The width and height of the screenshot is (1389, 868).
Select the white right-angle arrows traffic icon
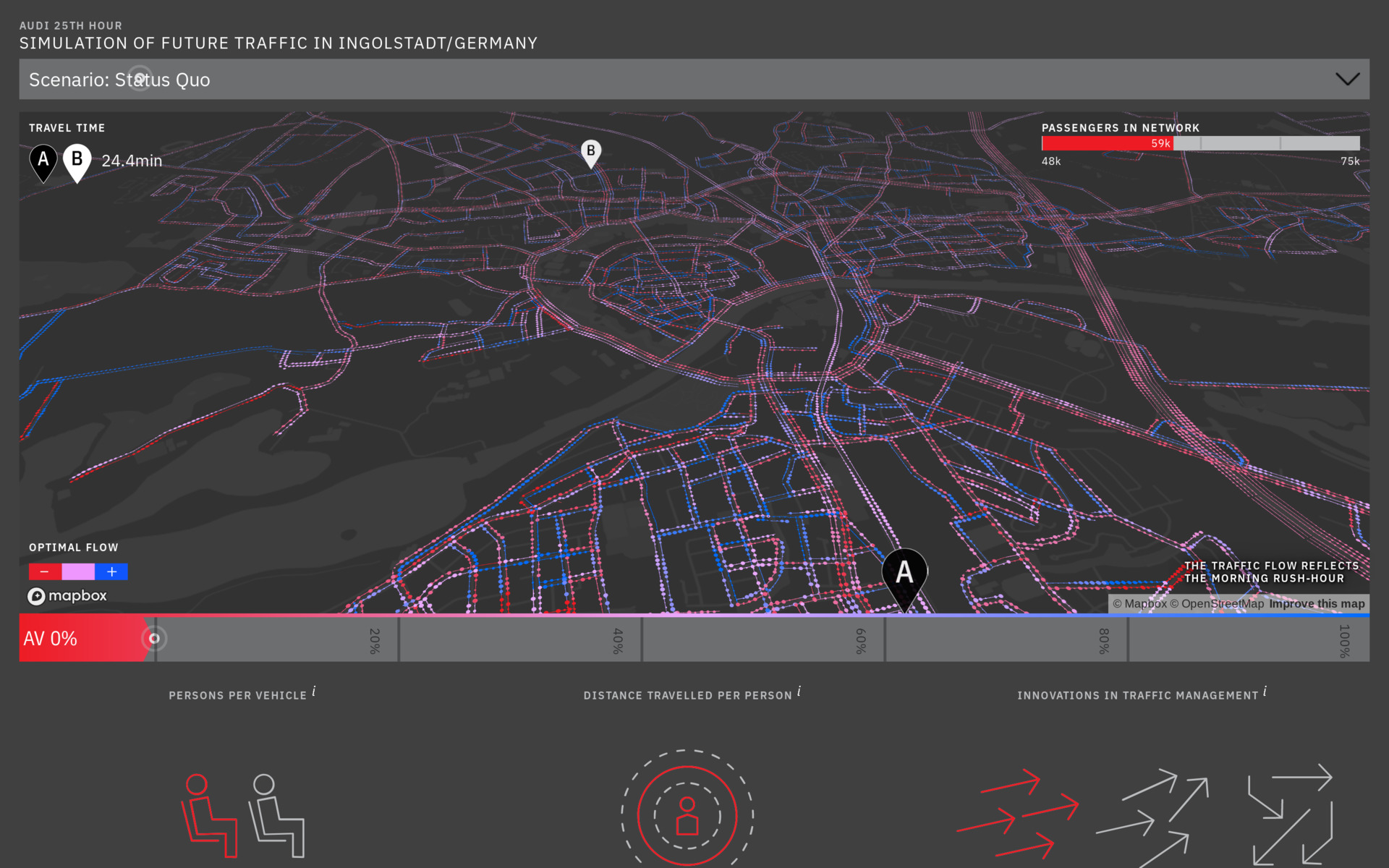point(1291,814)
